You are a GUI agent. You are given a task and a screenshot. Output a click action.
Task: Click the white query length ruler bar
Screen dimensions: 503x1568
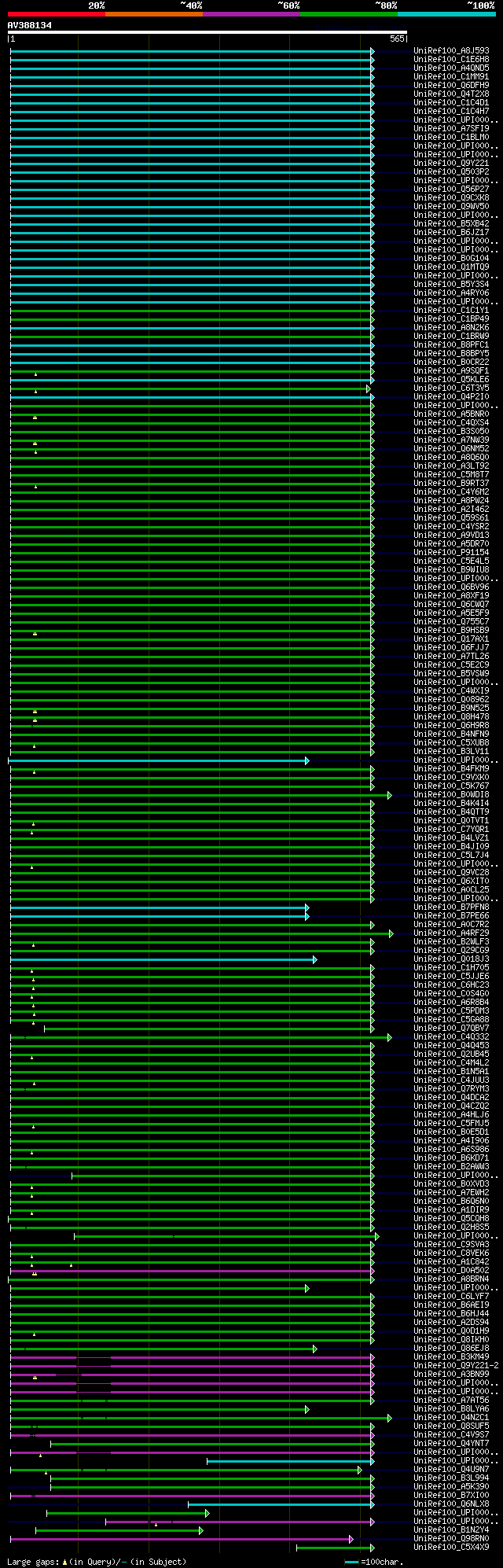[207, 32]
